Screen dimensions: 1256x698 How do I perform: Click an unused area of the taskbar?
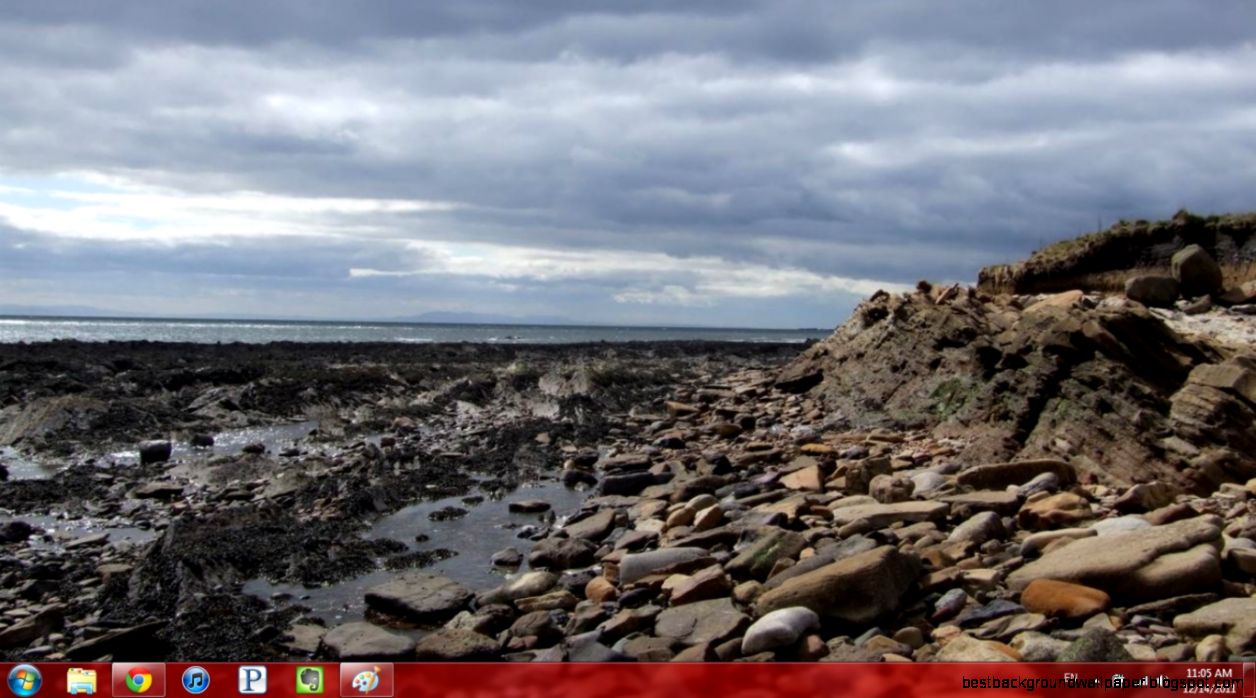600,680
